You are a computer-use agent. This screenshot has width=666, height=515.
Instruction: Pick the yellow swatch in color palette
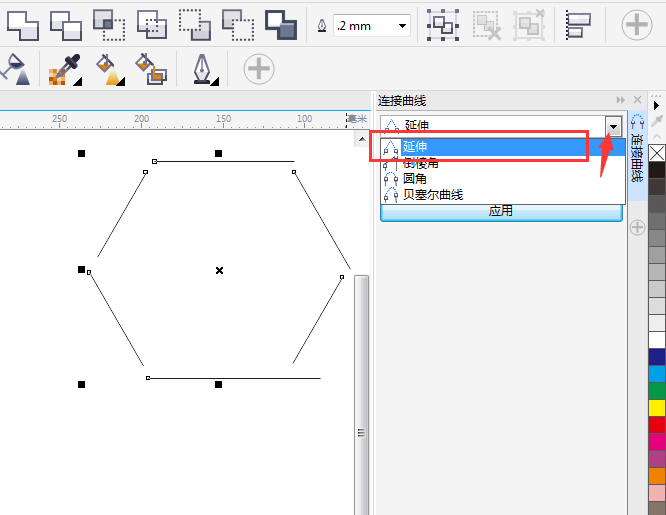pyautogui.click(x=657, y=408)
